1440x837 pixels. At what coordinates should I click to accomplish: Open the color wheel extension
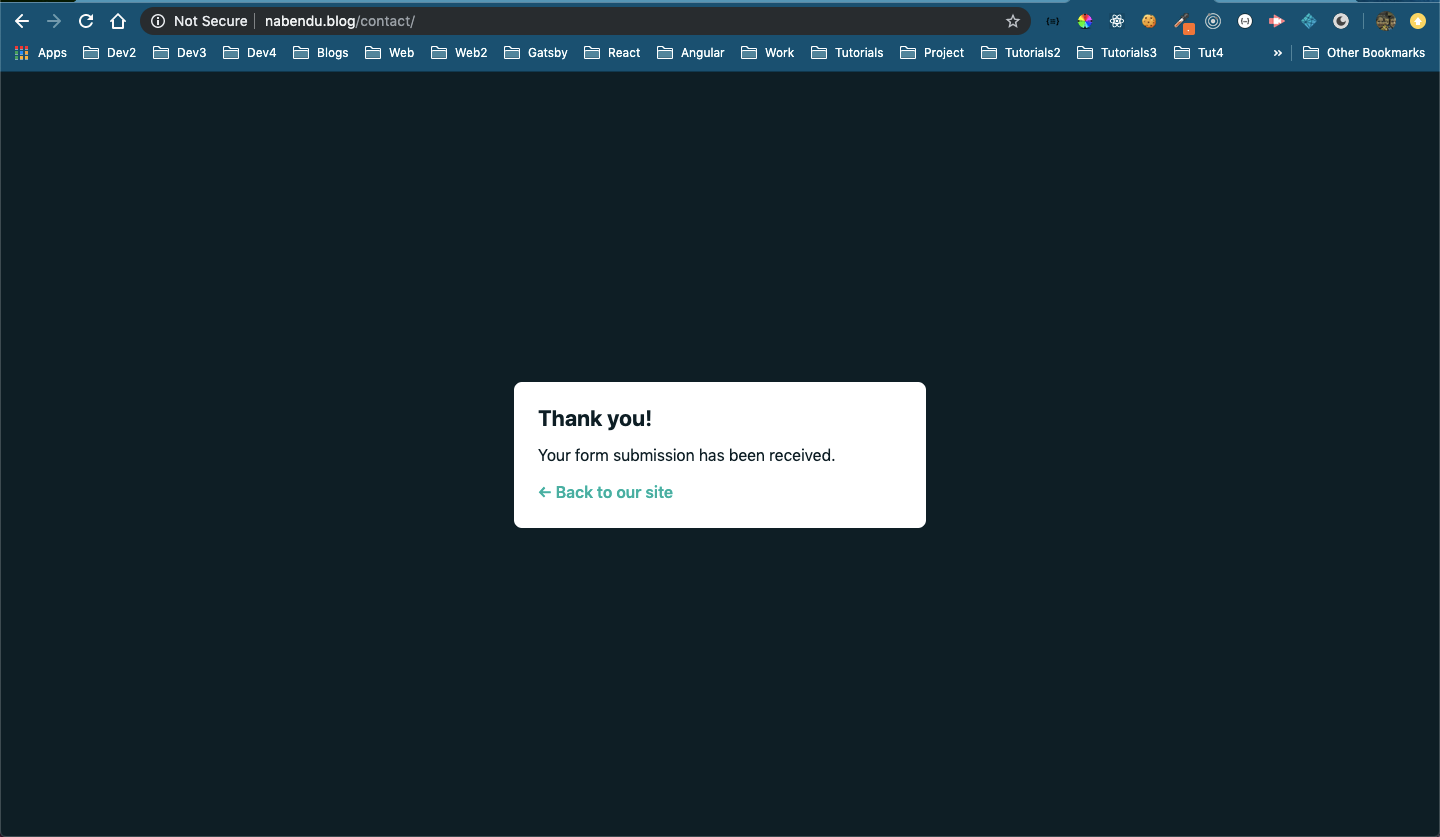tap(1085, 21)
